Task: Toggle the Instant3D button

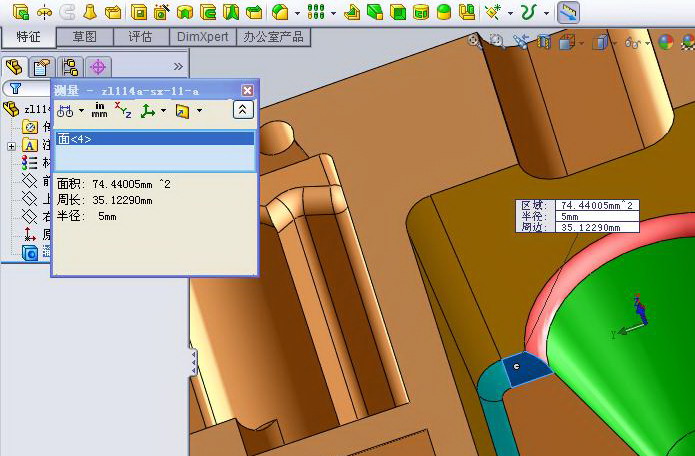Action: (x=569, y=12)
